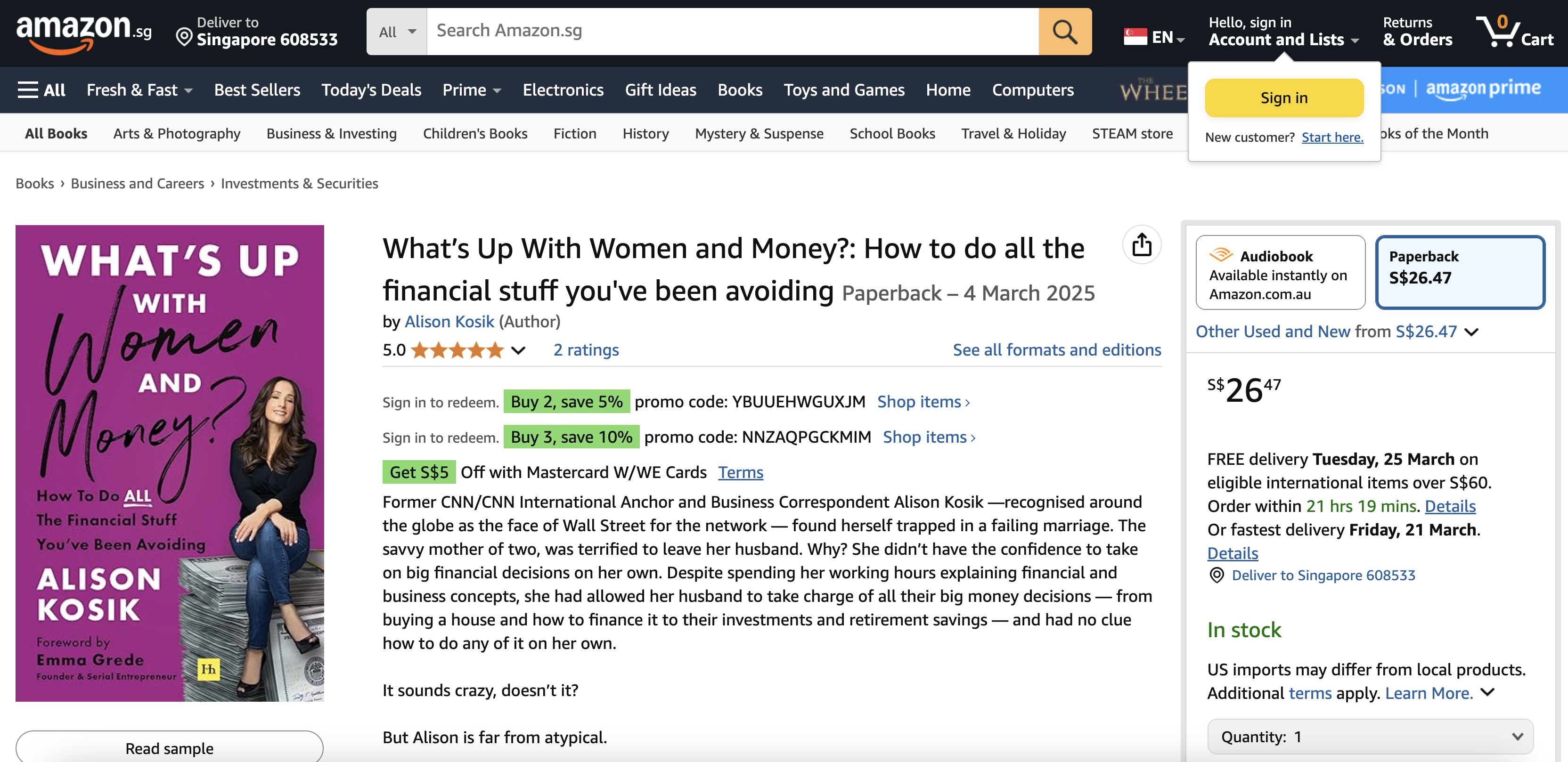Select Fiction subcategory tab
Image resolution: width=1568 pixels, height=762 pixels.
pos(575,133)
